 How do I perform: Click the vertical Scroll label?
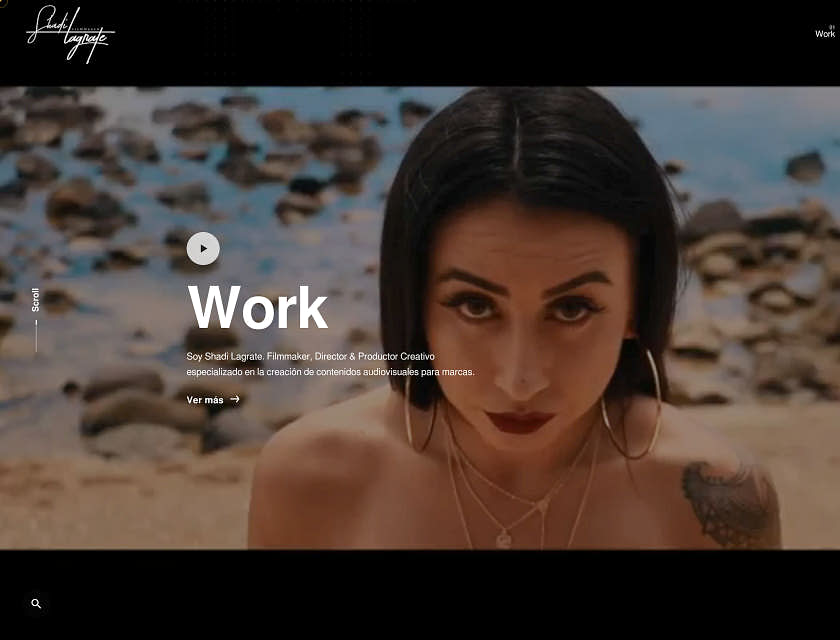tap(36, 300)
